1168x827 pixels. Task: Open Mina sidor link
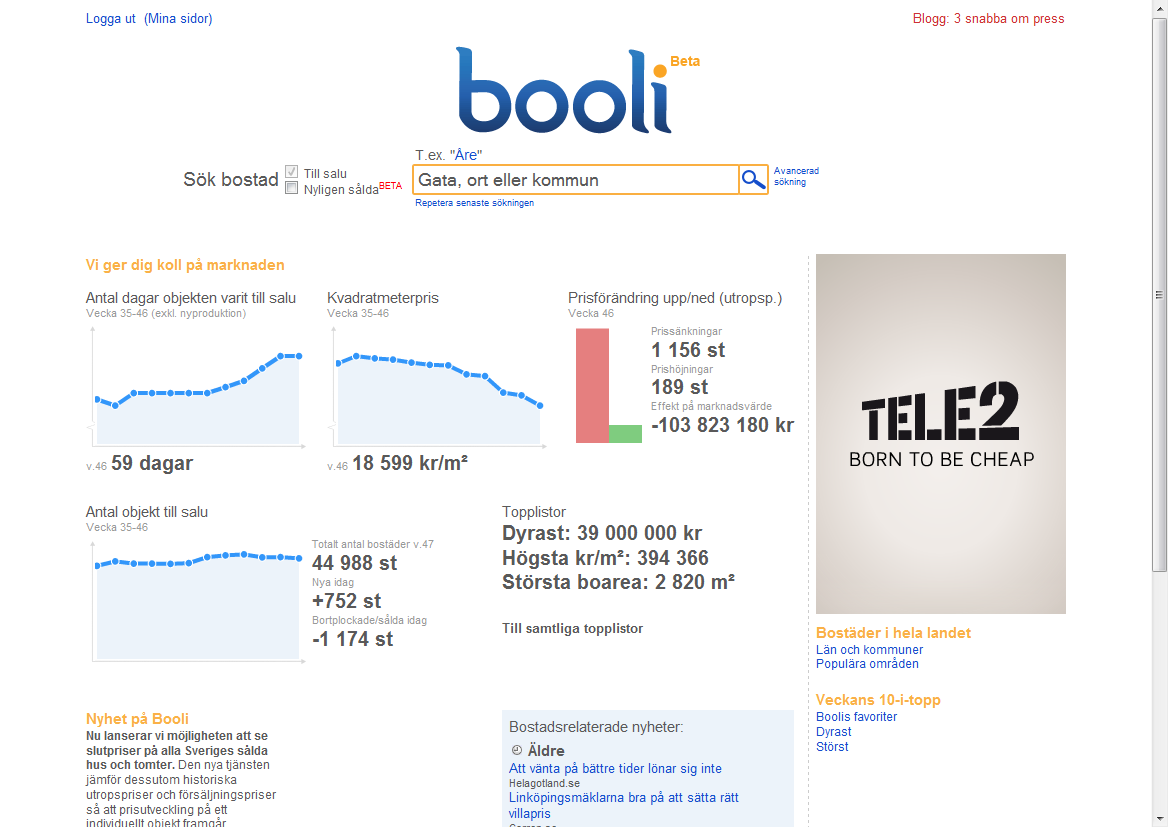click(178, 19)
